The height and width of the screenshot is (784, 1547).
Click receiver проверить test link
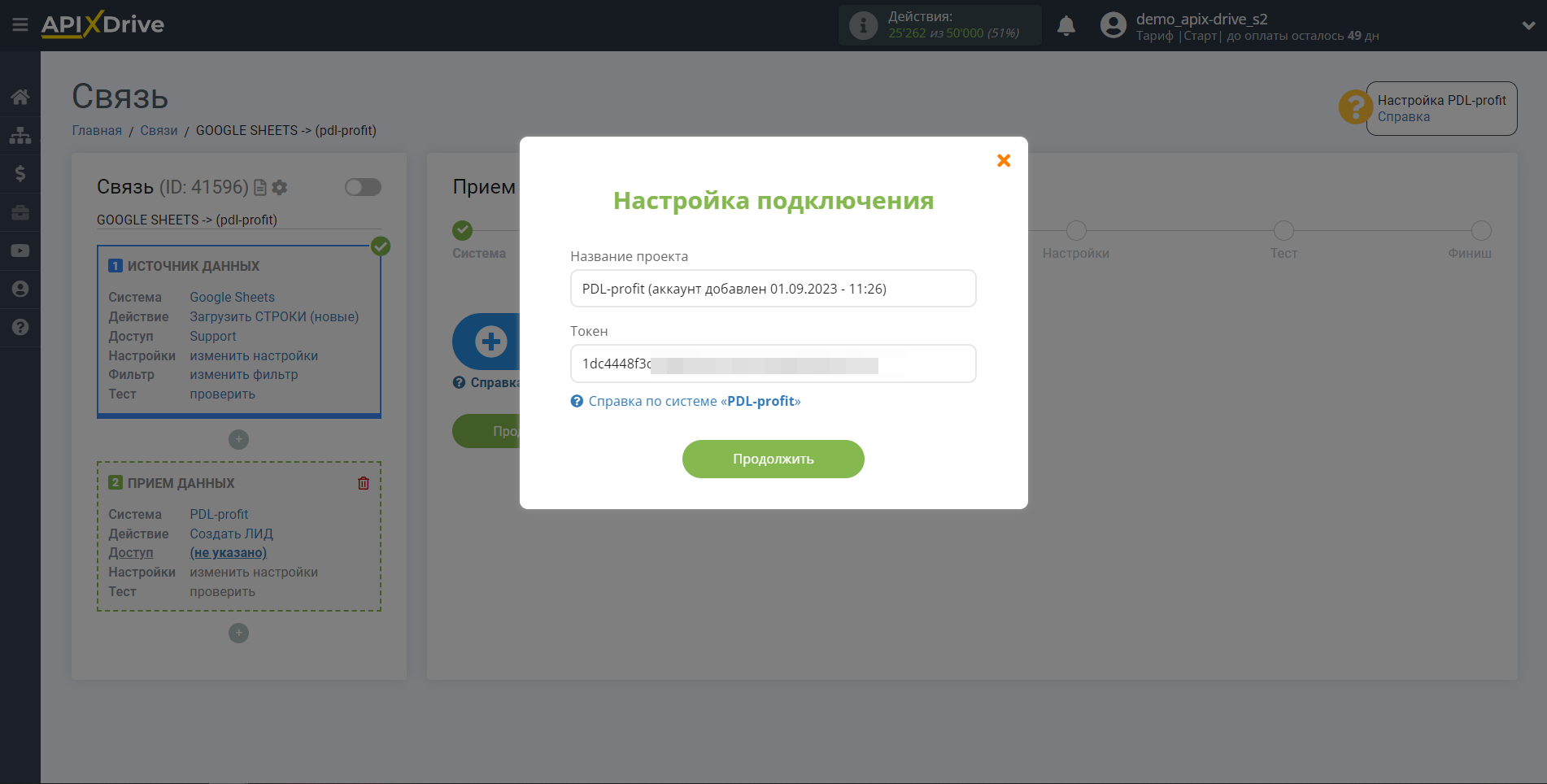[222, 591]
